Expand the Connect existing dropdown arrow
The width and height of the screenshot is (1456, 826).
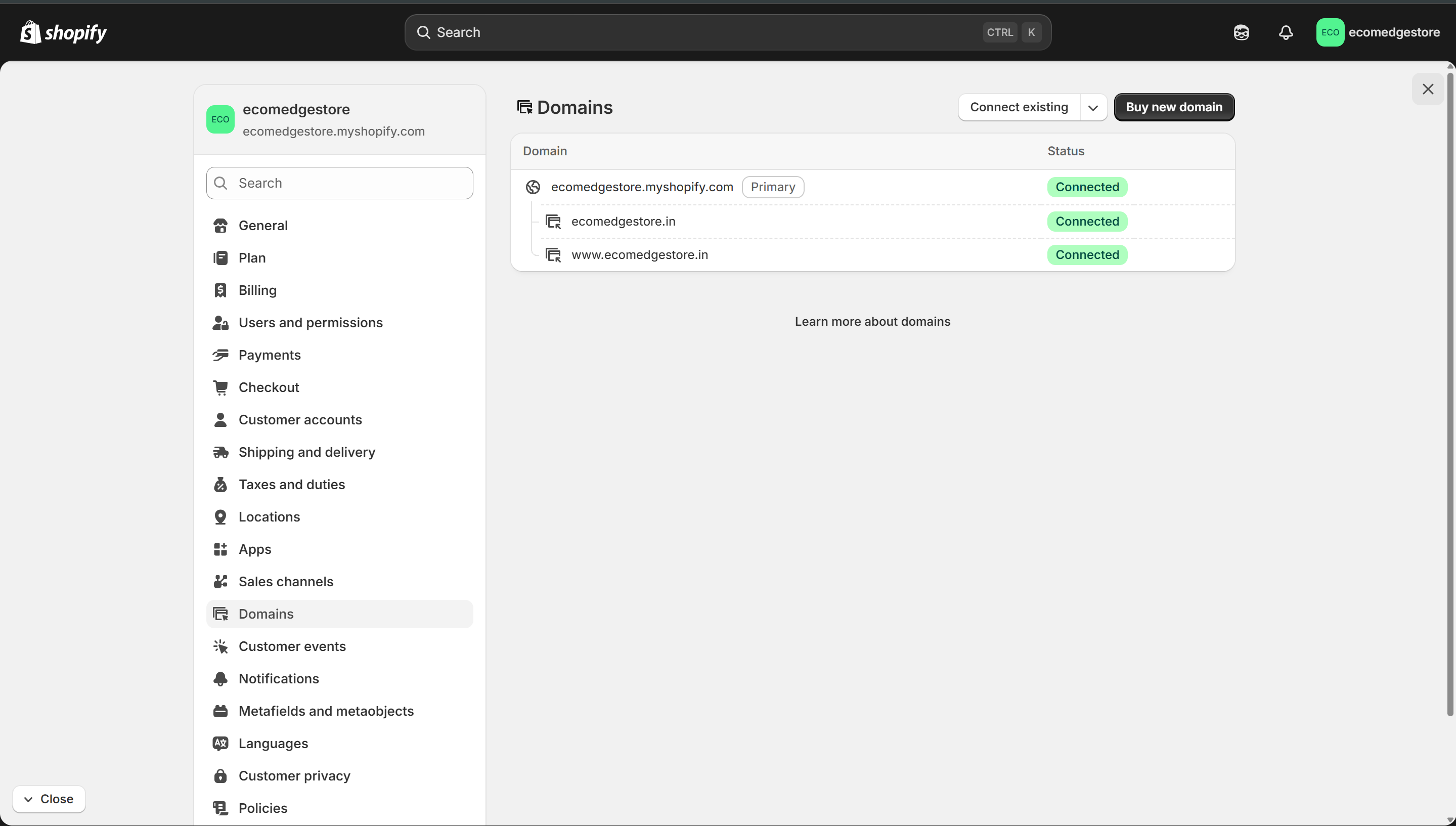point(1093,108)
